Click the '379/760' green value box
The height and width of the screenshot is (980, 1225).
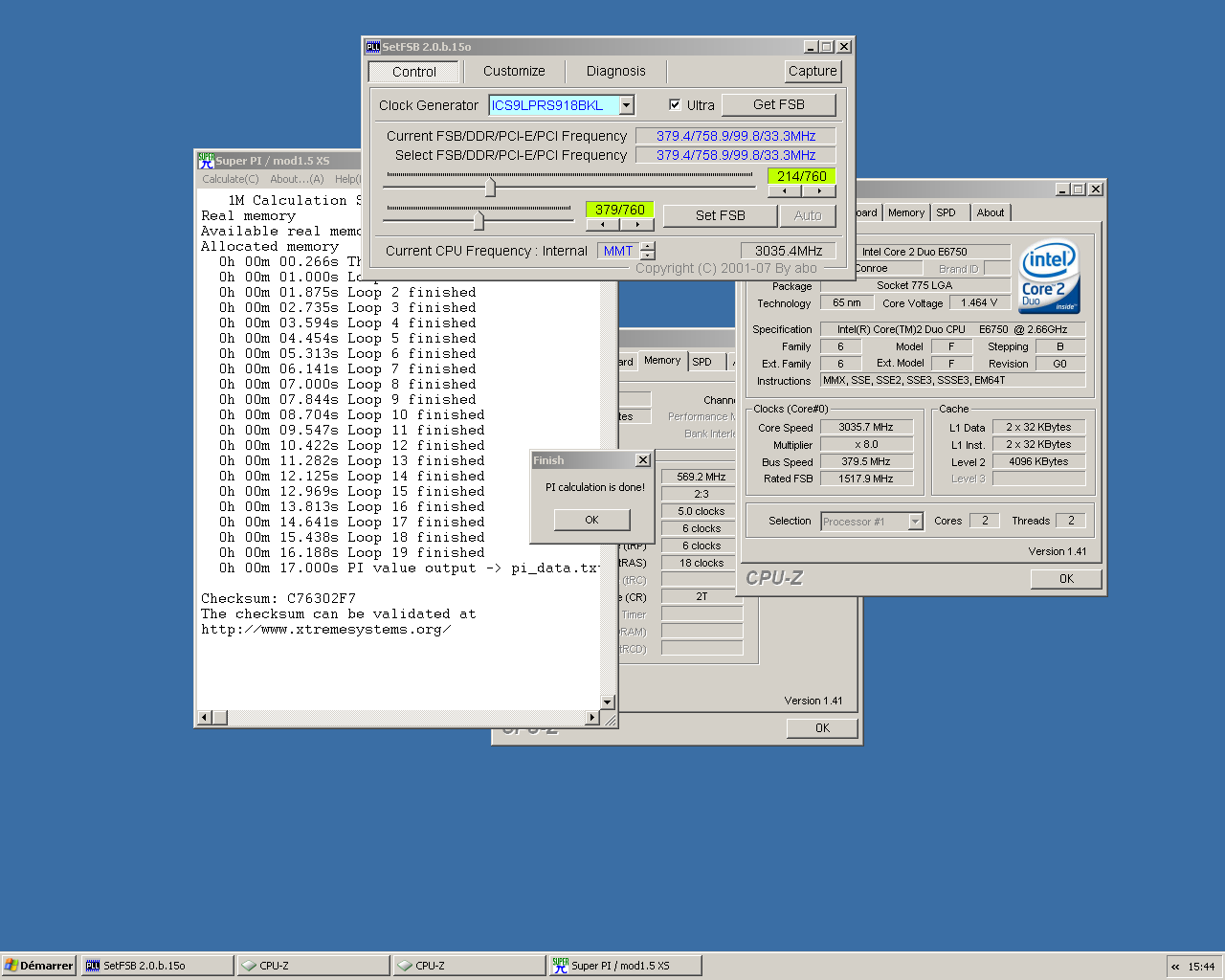[x=619, y=210]
